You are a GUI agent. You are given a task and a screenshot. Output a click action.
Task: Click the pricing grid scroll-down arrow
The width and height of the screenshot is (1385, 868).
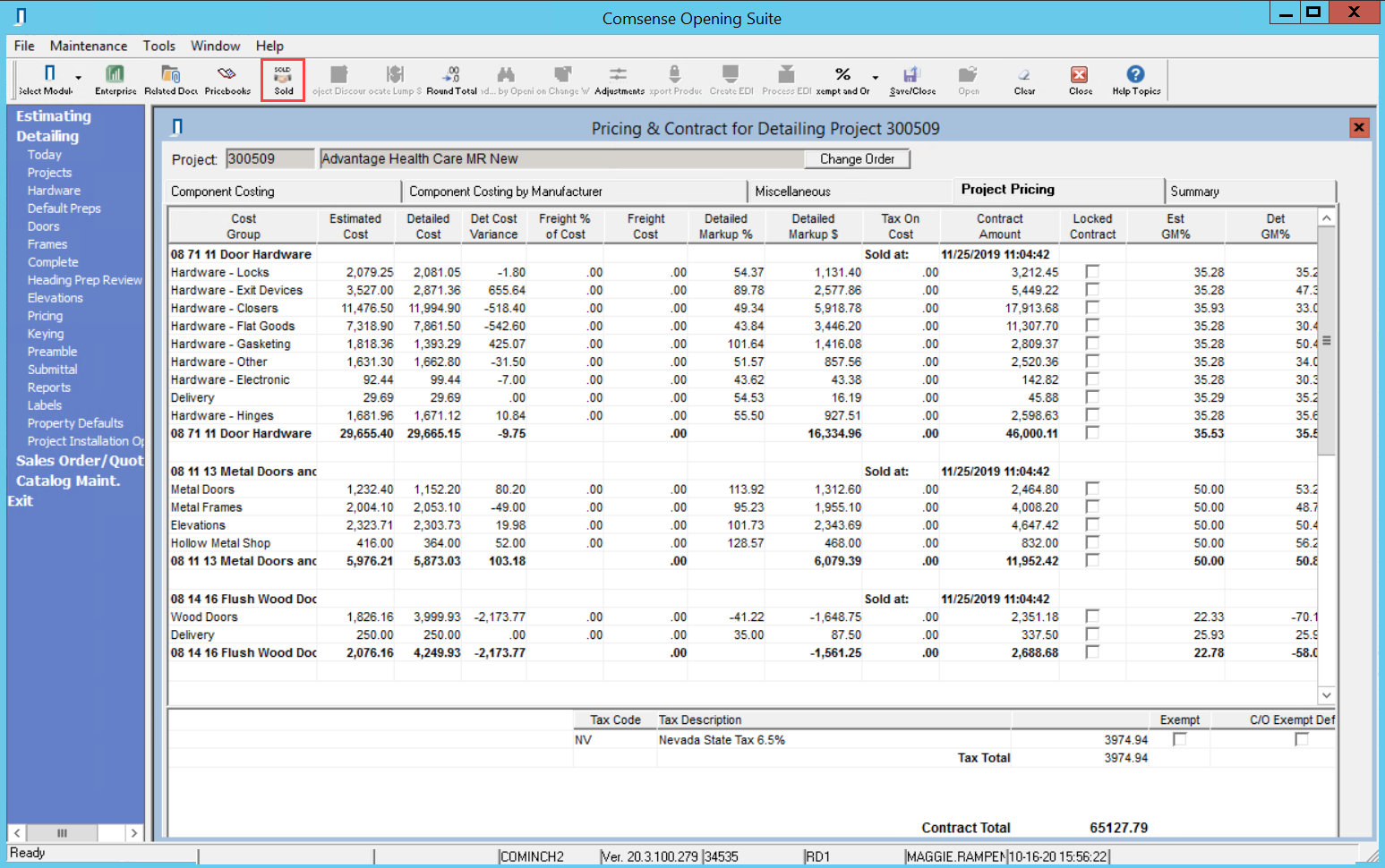coord(1327,695)
